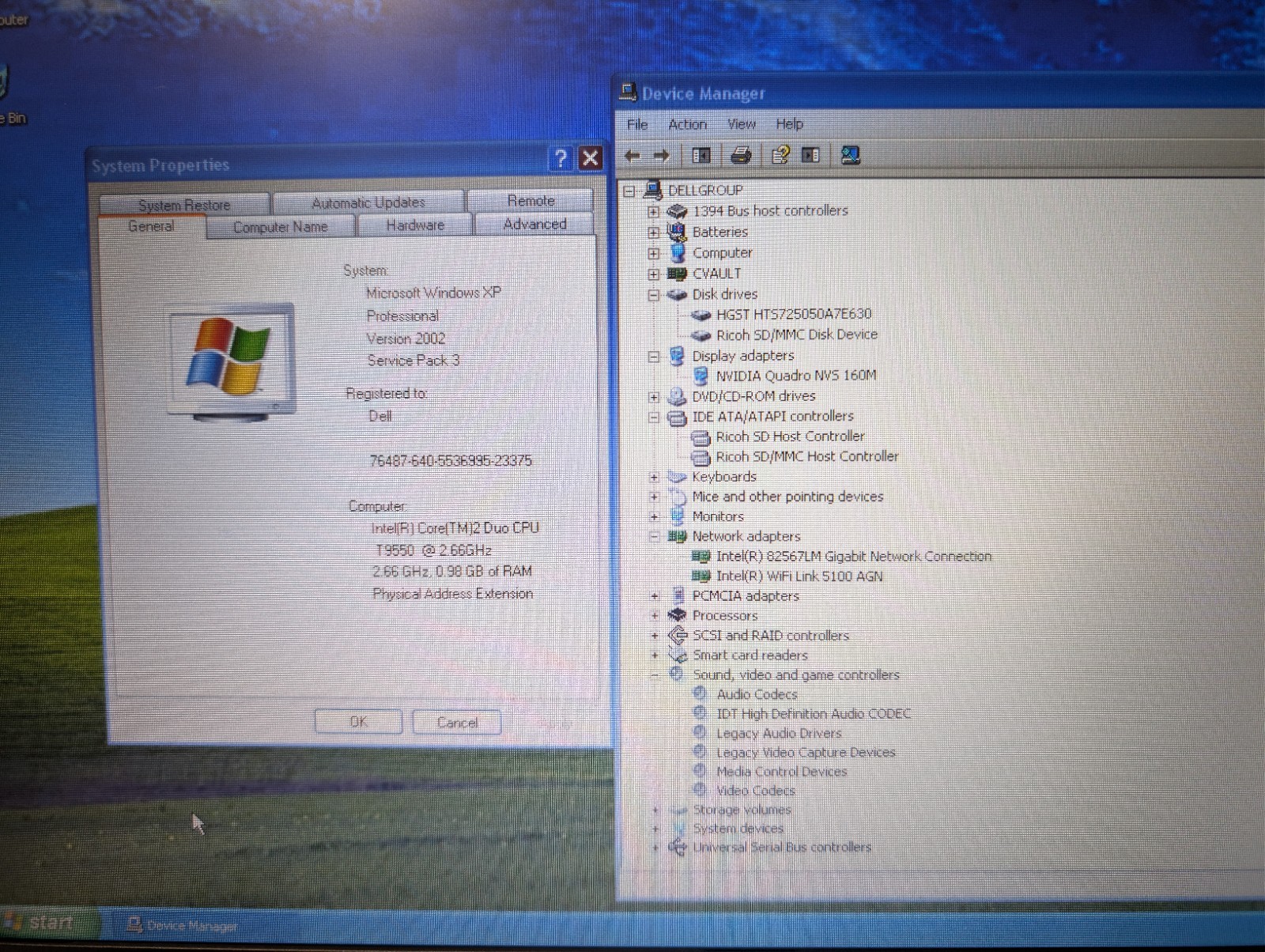Open the Action menu
The width and height of the screenshot is (1265, 952).
(687, 124)
